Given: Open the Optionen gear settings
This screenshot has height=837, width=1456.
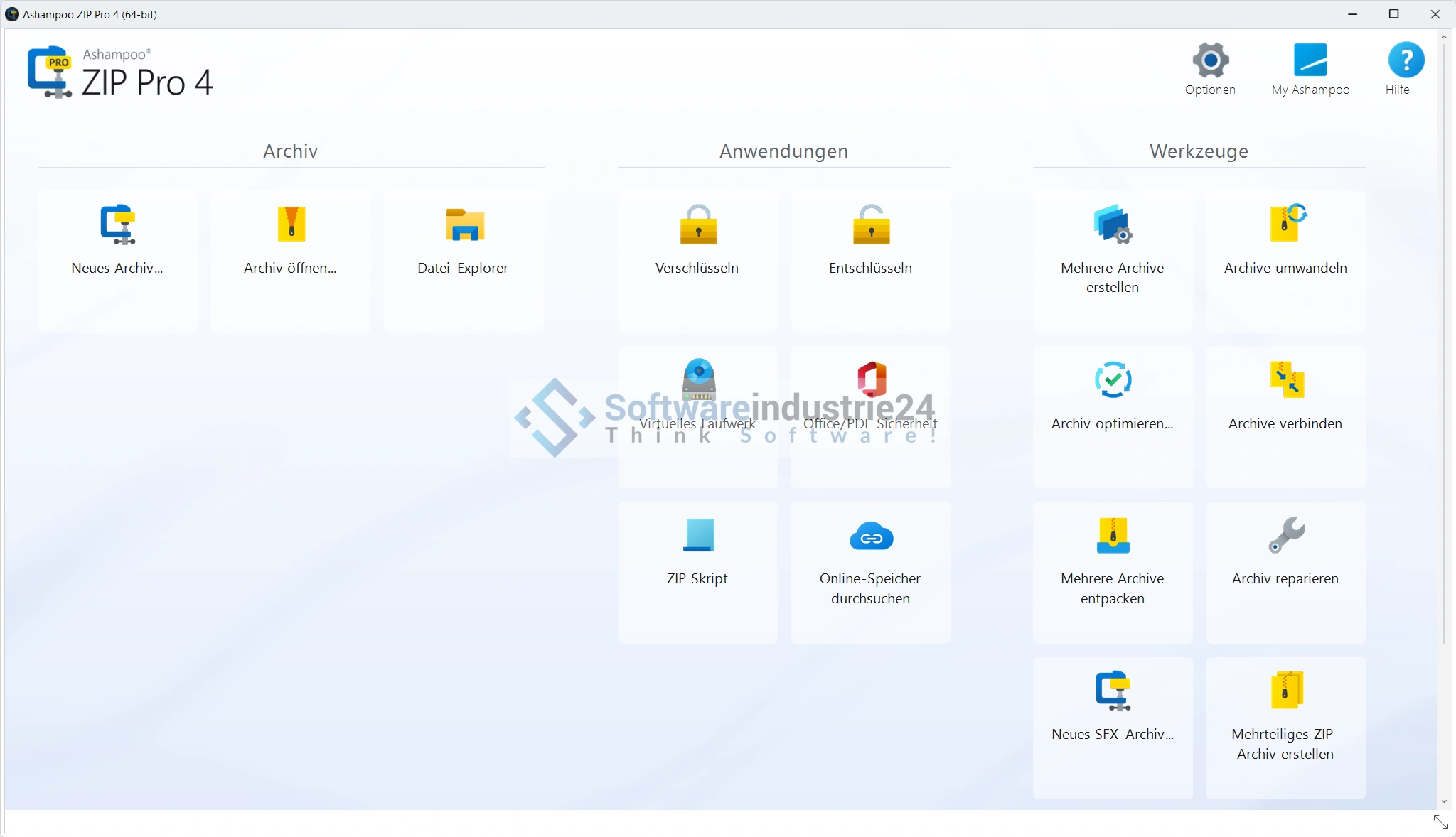Looking at the screenshot, I should (1211, 69).
